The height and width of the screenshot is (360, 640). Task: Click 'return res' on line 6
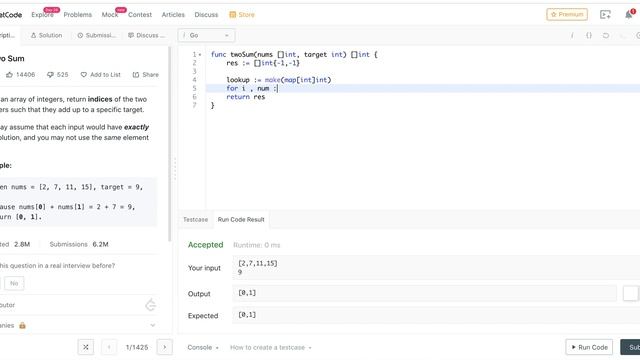pos(246,97)
